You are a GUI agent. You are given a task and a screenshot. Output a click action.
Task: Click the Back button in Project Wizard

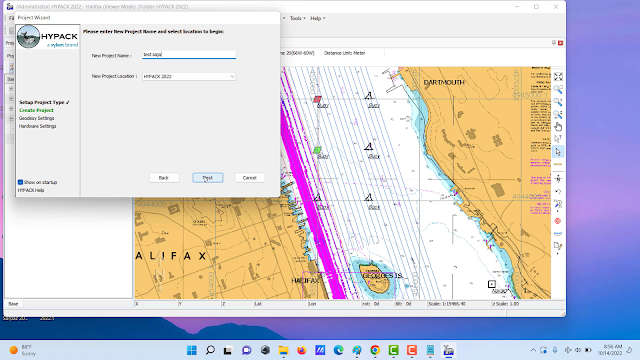164,178
